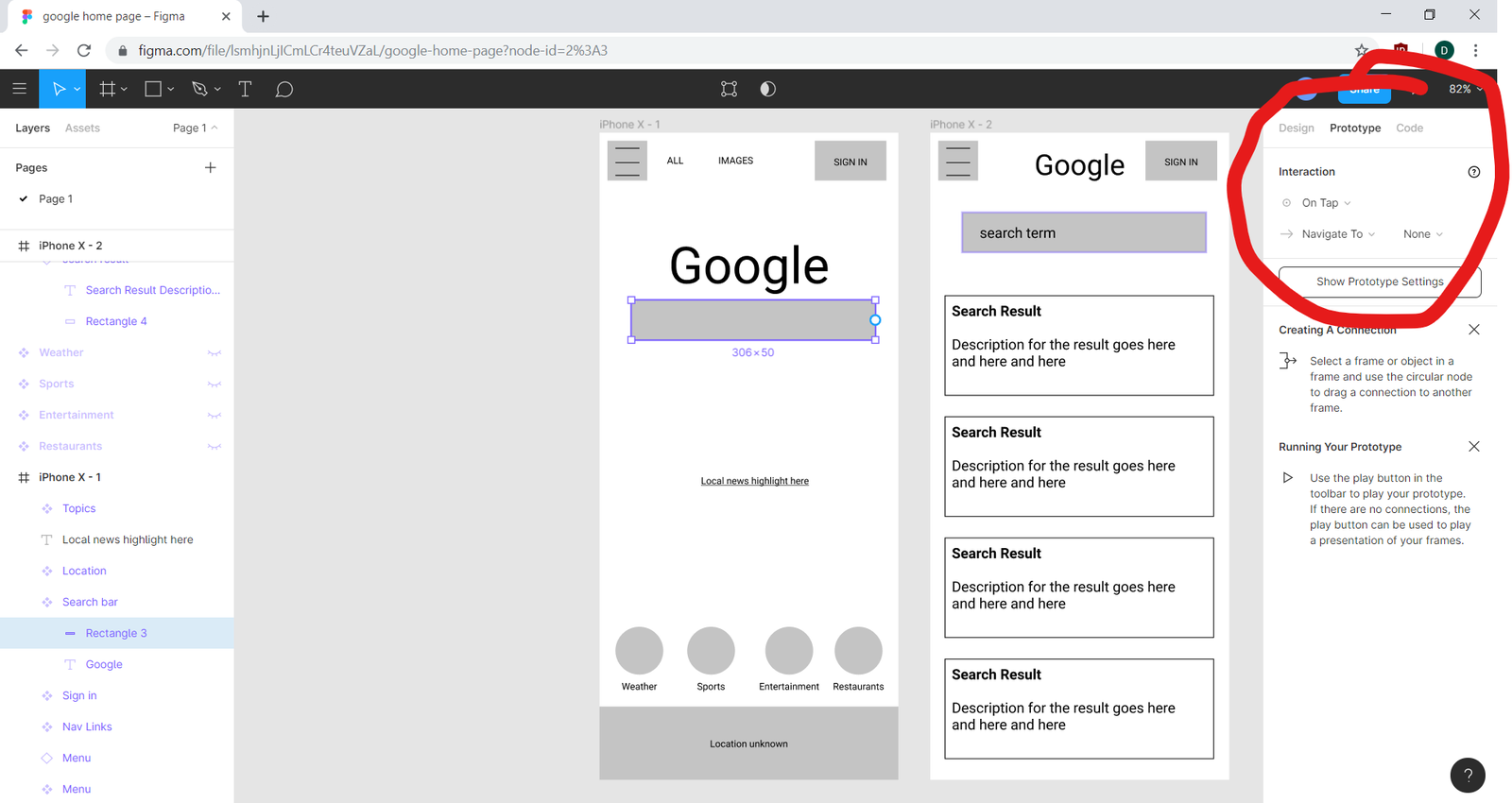Image resolution: width=1512 pixels, height=803 pixels.
Task: Select the Move tool in toolbar
Action: click(x=59, y=89)
